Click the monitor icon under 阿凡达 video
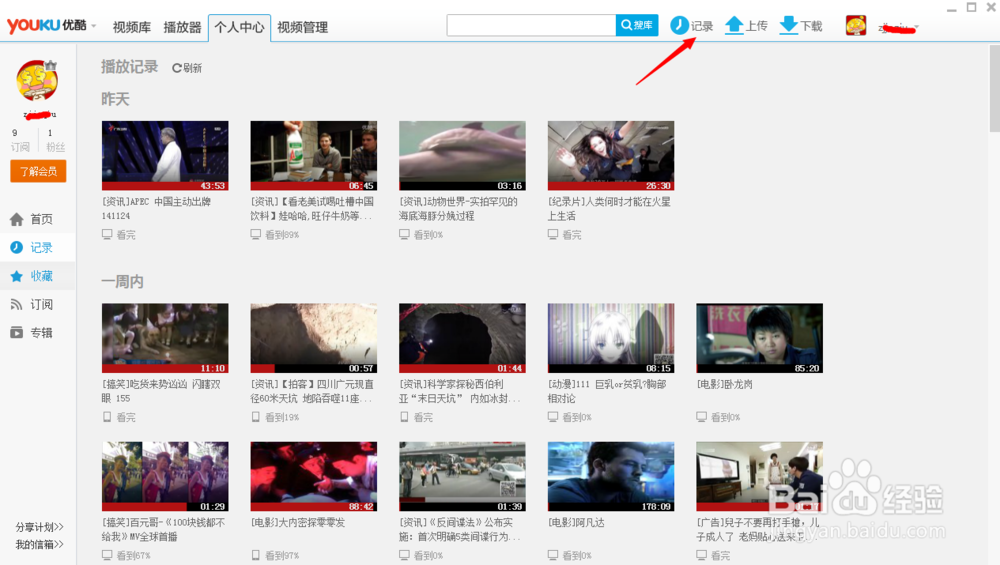 pyautogui.click(x=553, y=555)
